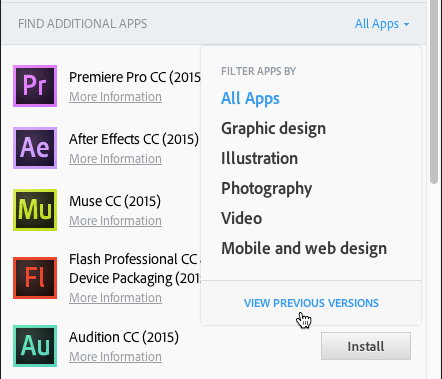The width and height of the screenshot is (442, 379).
Task: Select the Premiere Pro CC (2015) title
Action: [135, 77]
